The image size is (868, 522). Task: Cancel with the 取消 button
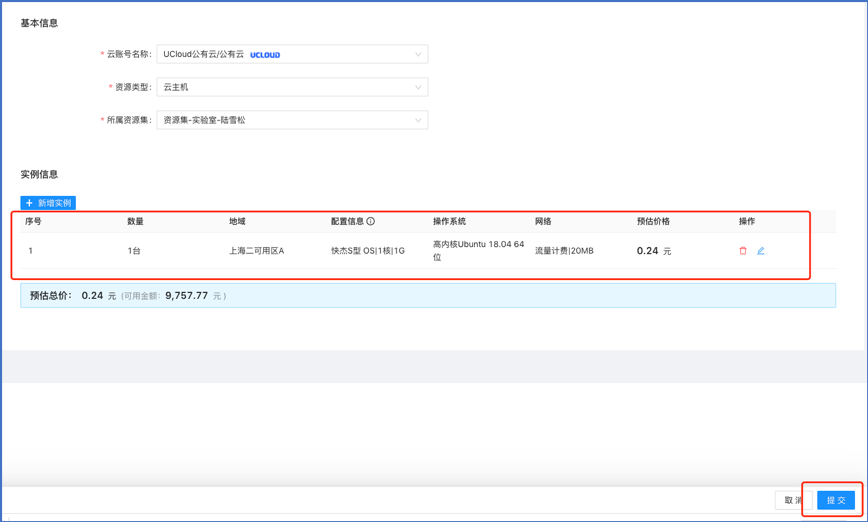pos(793,500)
